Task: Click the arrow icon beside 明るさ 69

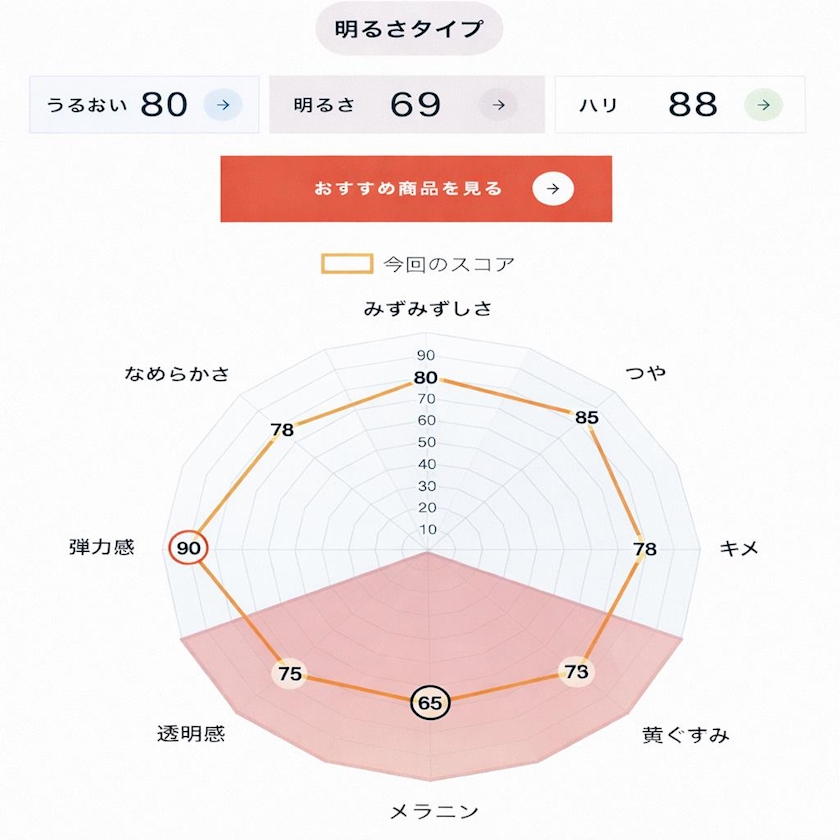Action: [498, 104]
